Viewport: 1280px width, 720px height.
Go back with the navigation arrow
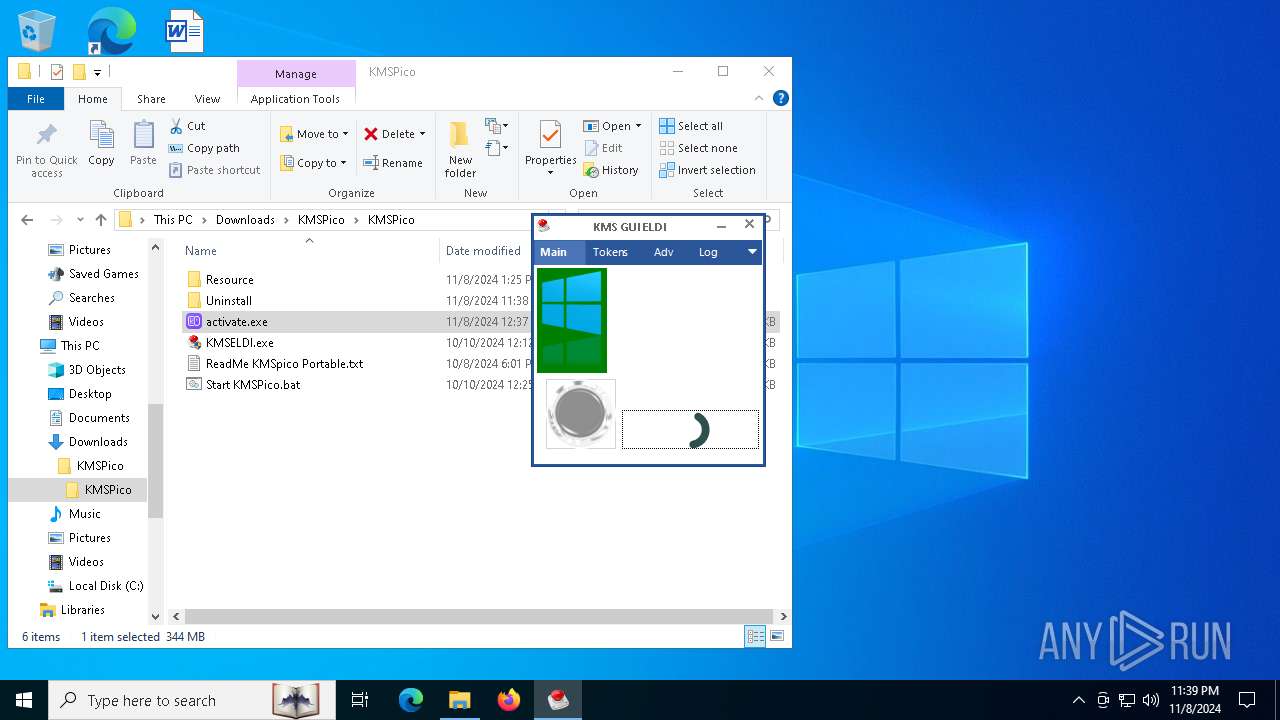pyautogui.click(x=27, y=220)
